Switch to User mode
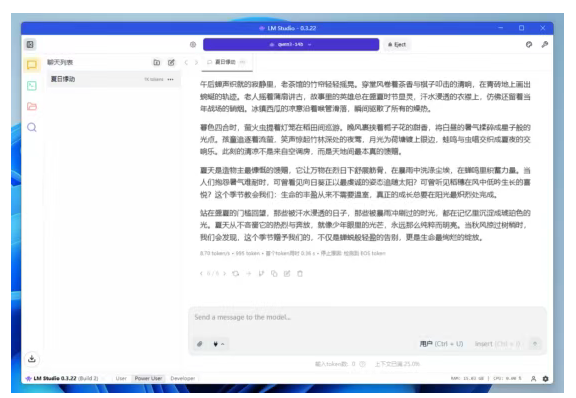Image resolution: width=576 pixels, height=398 pixels. pos(121,378)
